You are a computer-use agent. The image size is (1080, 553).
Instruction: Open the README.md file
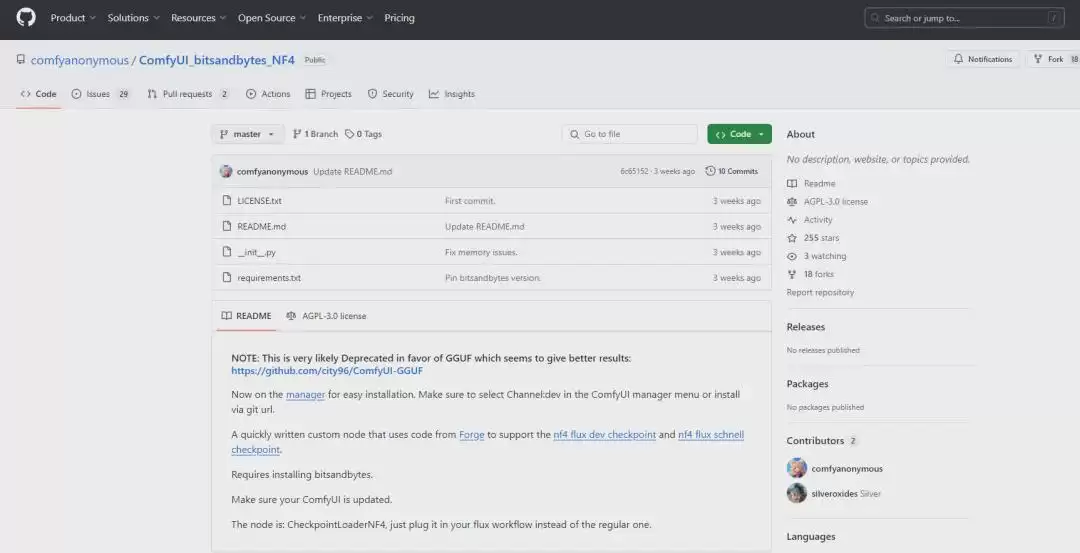[262, 227]
